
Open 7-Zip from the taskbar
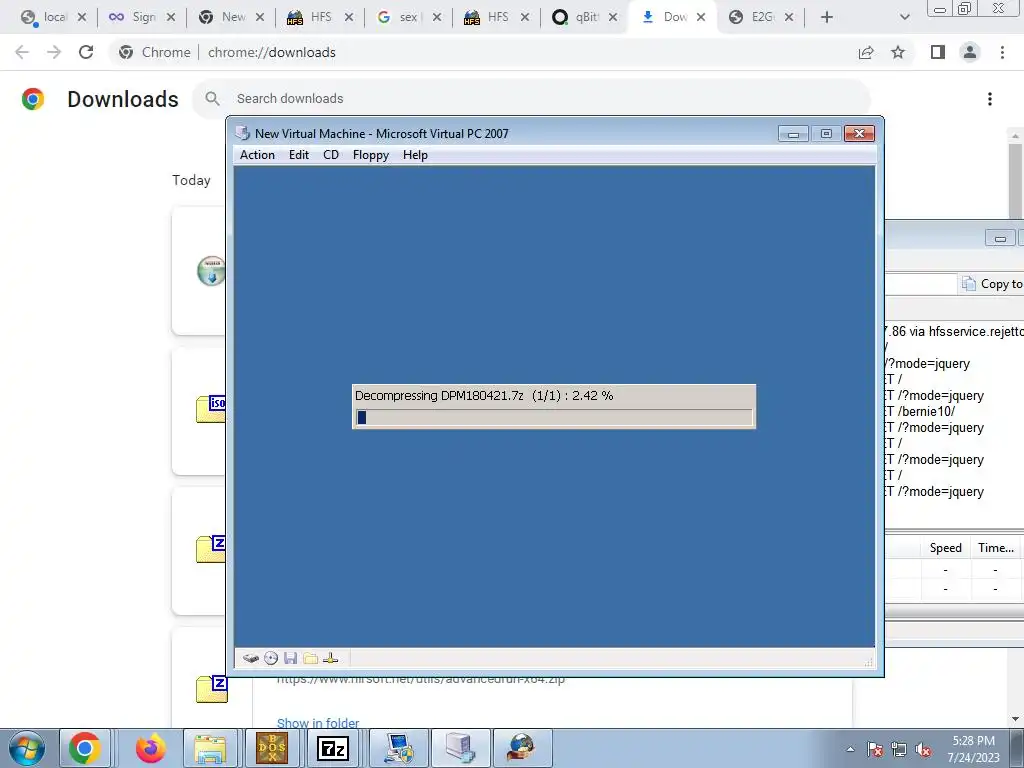point(333,748)
